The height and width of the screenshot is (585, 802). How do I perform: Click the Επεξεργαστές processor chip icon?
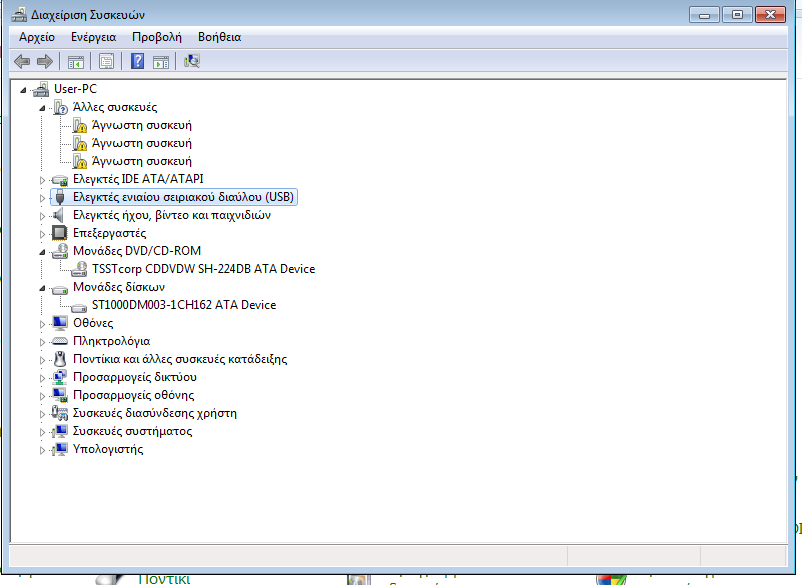[x=60, y=233]
